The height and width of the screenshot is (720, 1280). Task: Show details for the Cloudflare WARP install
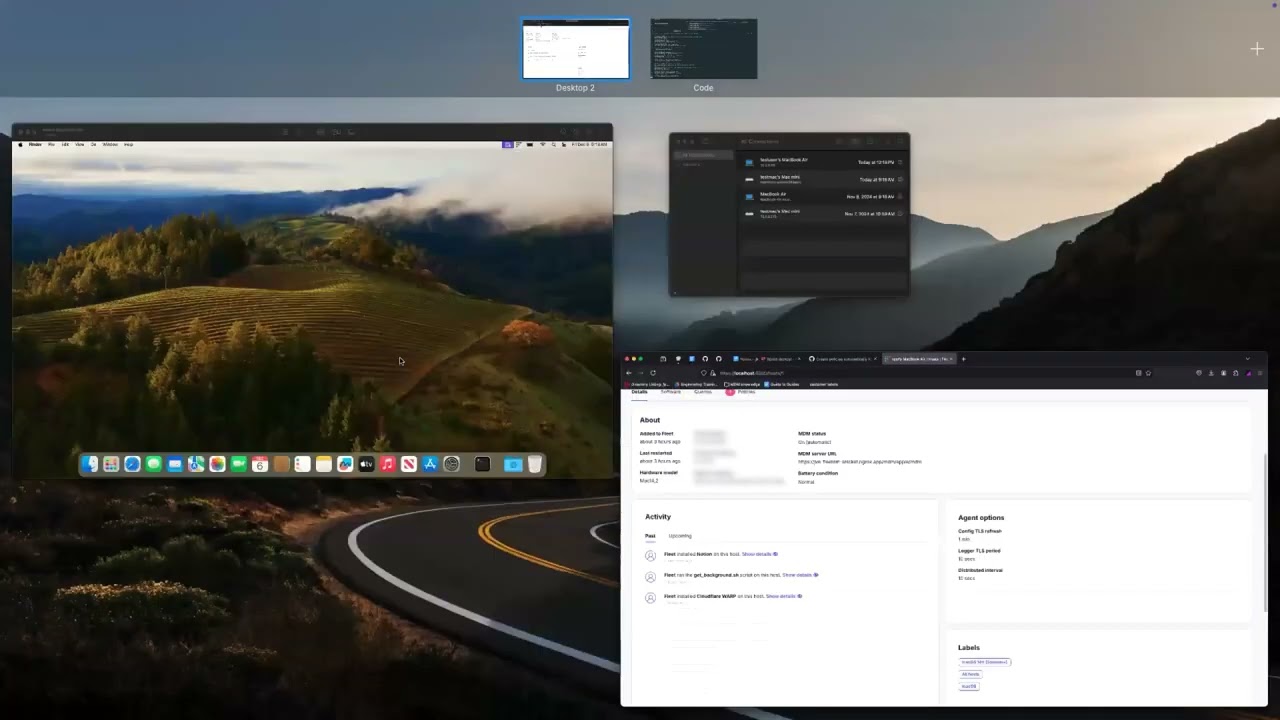(784, 596)
